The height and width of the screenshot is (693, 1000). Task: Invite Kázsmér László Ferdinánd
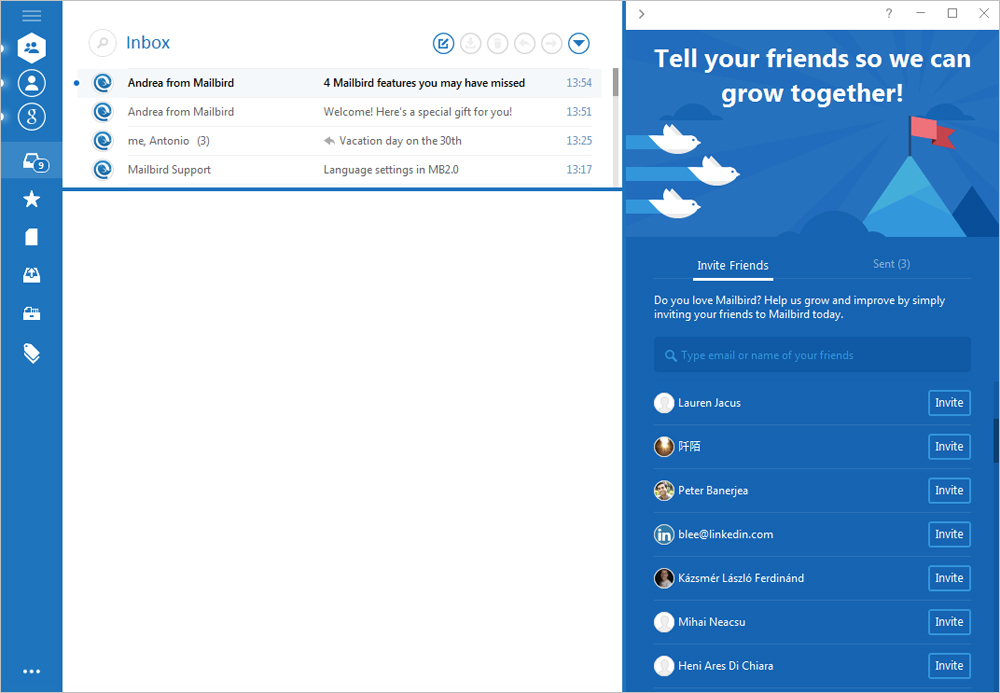coord(949,578)
